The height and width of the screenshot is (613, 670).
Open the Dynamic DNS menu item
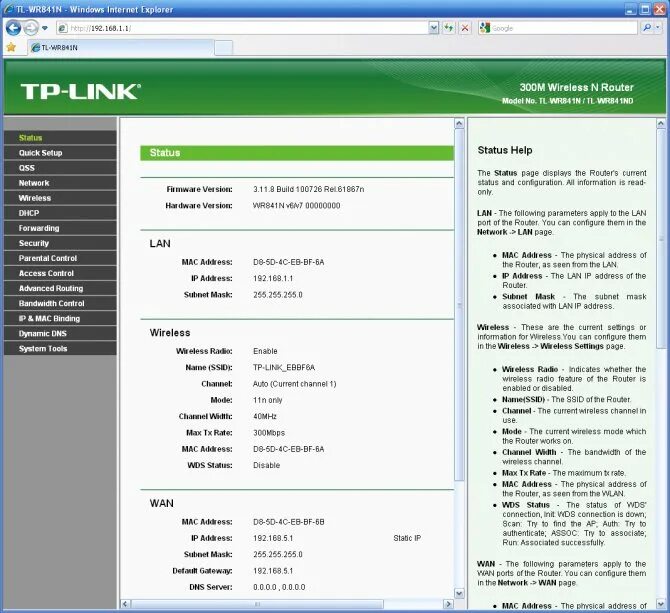pyautogui.click(x=60, y=334)
